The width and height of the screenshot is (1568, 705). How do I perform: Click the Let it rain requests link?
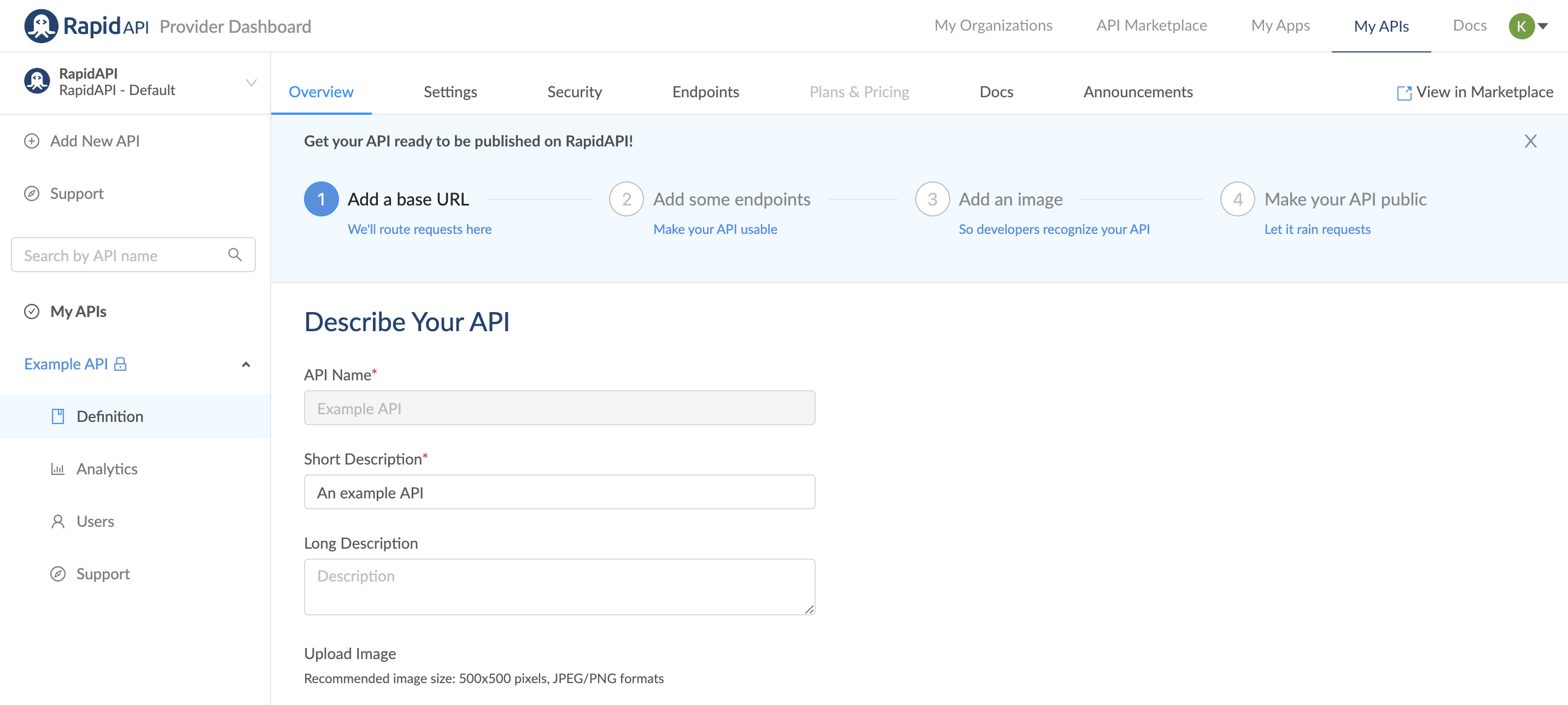click(x=1317, y=230)
